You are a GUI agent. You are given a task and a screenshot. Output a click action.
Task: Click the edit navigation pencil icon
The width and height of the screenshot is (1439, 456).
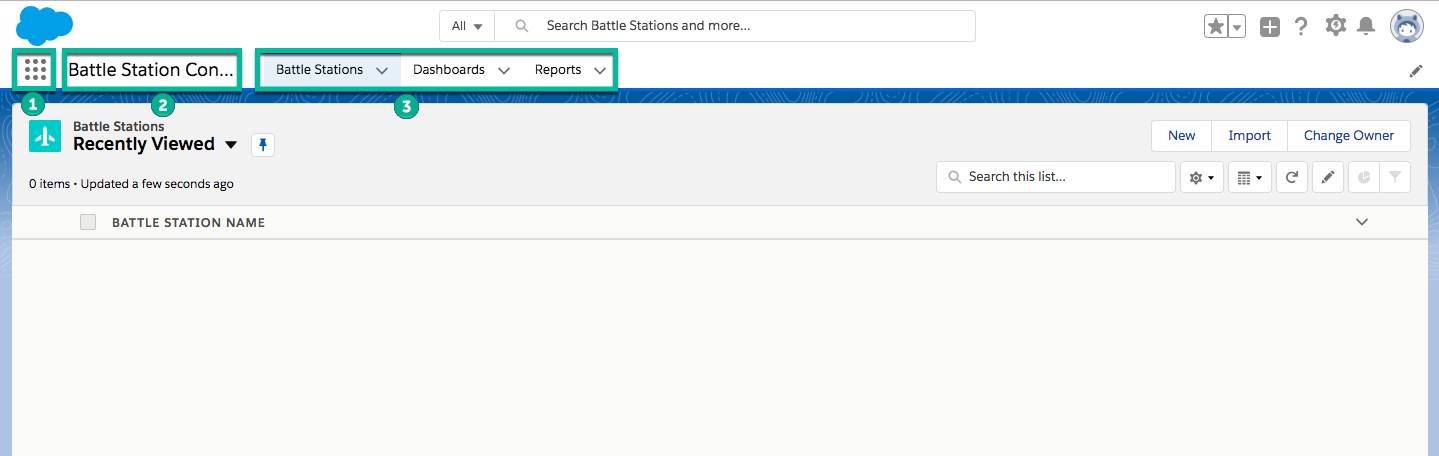[1416, 71]
